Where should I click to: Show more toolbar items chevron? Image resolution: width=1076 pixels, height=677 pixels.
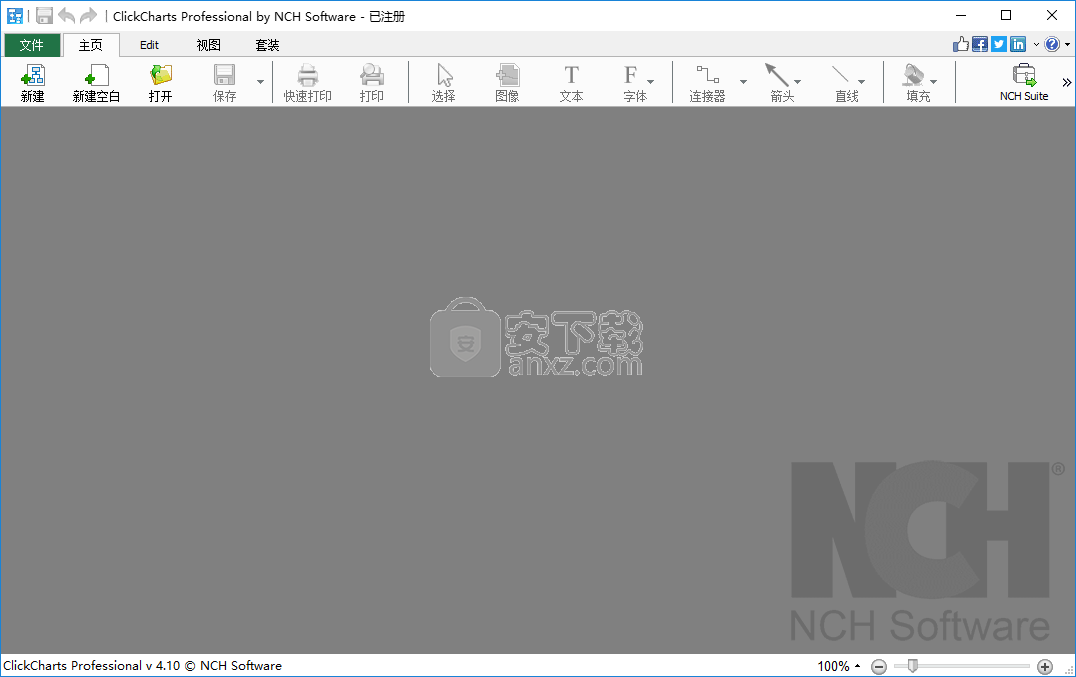click(1066, 82)
